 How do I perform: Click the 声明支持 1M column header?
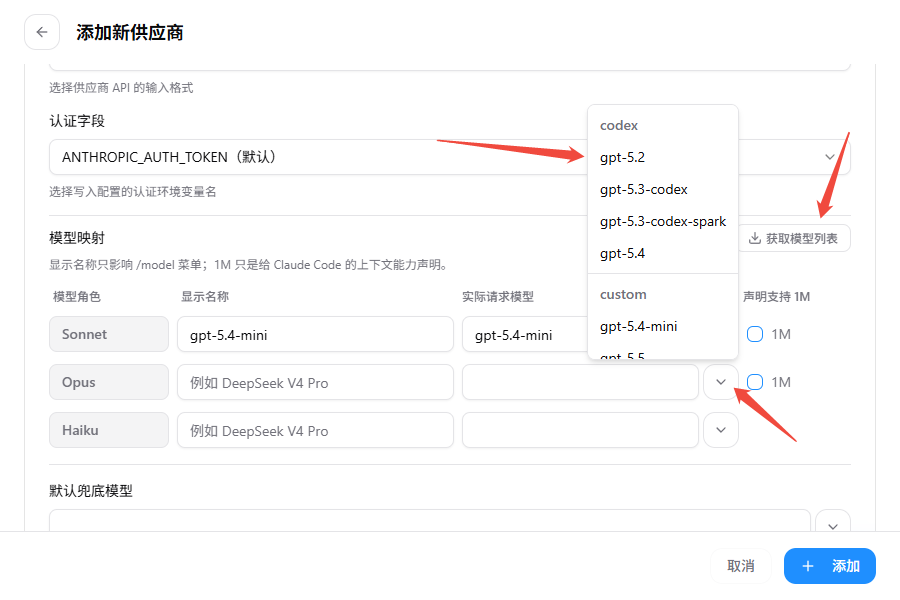[x=777, y=297]
